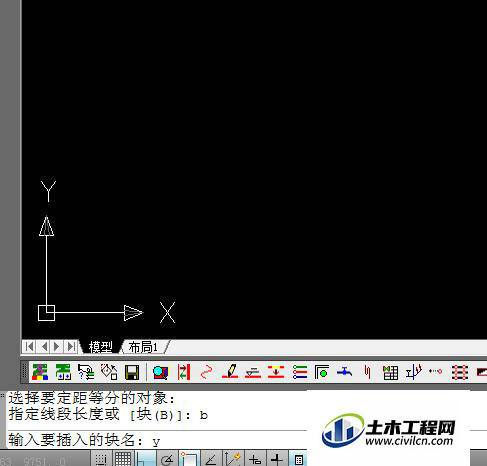Viewport: 487px width, 466px height.
Task: Toggle Snap mode in status bar
Action: point(101,459)
